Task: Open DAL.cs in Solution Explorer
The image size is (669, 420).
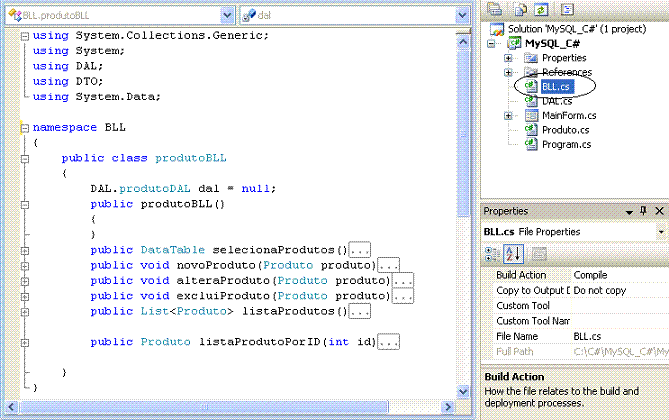Action: click(557, 101)
